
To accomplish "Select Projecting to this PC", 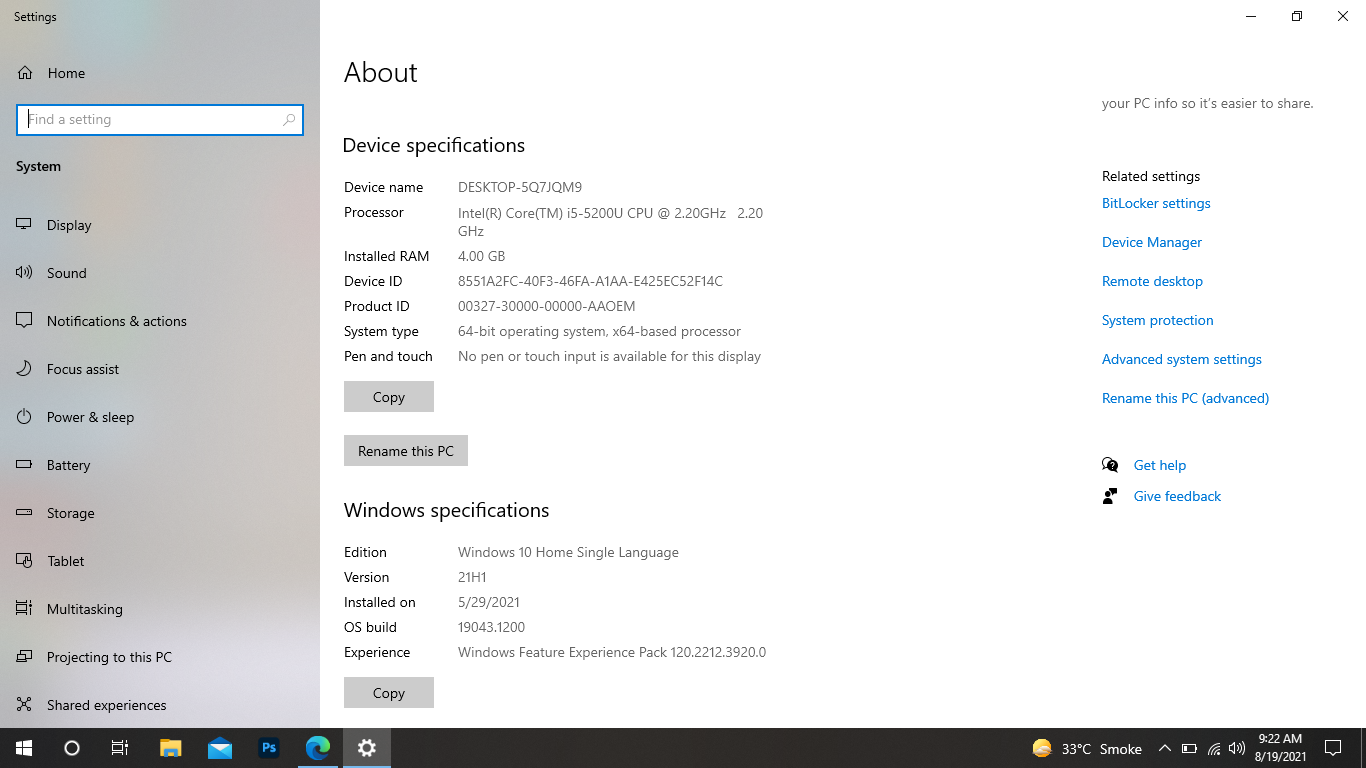I will (x=107, y=656).
